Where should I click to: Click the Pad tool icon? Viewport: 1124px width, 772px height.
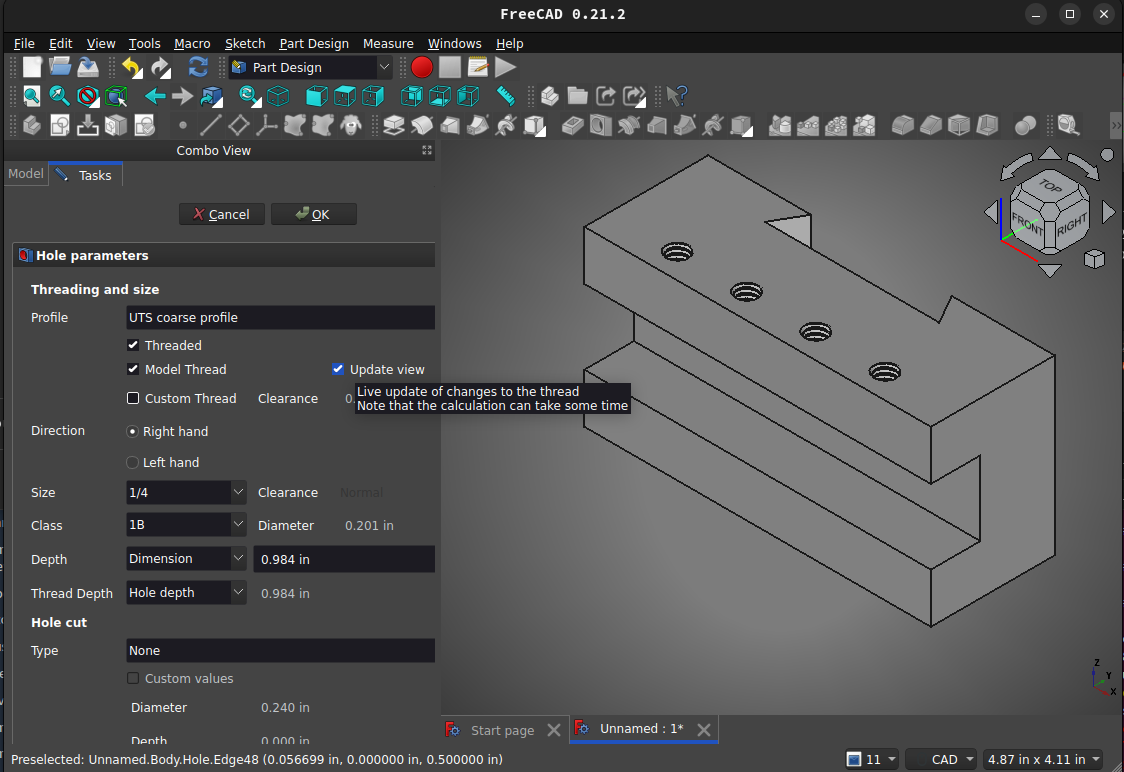pyautogui.click(x=394, y=125)
